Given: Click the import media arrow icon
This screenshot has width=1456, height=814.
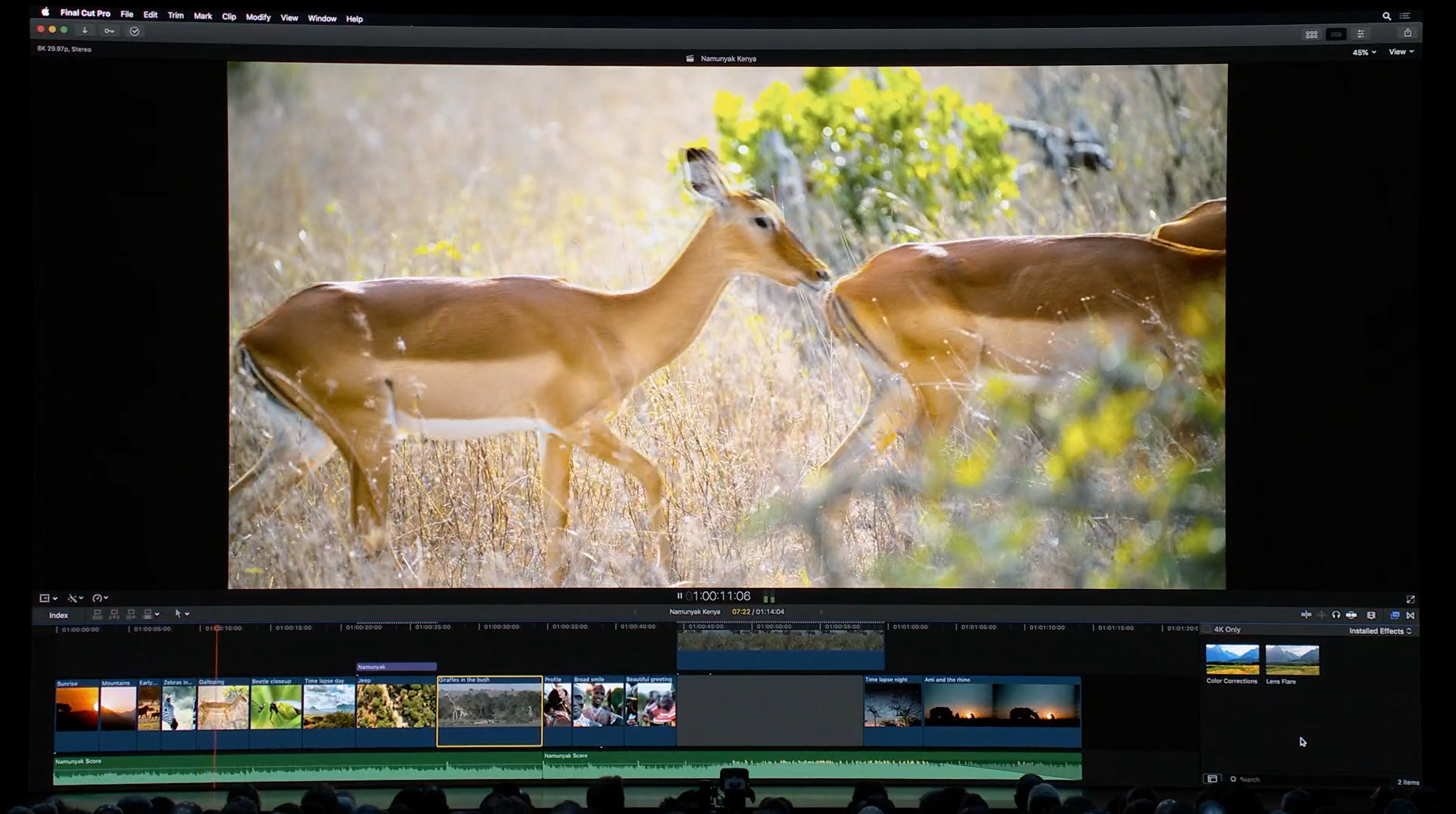Looking at the screenshot, I should click(85, 31).
